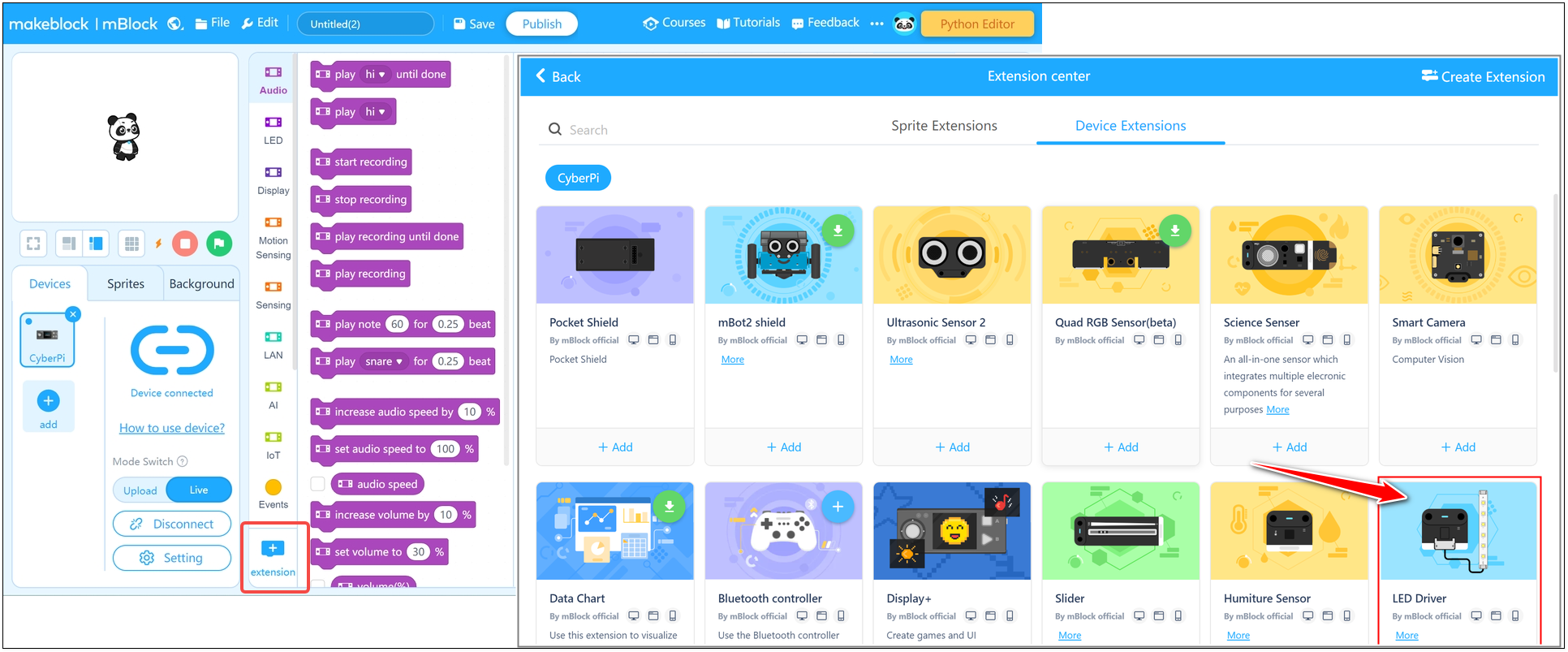Screen dimensions: 1568x652
Task: Open Courses
Action: pos(674,24)
